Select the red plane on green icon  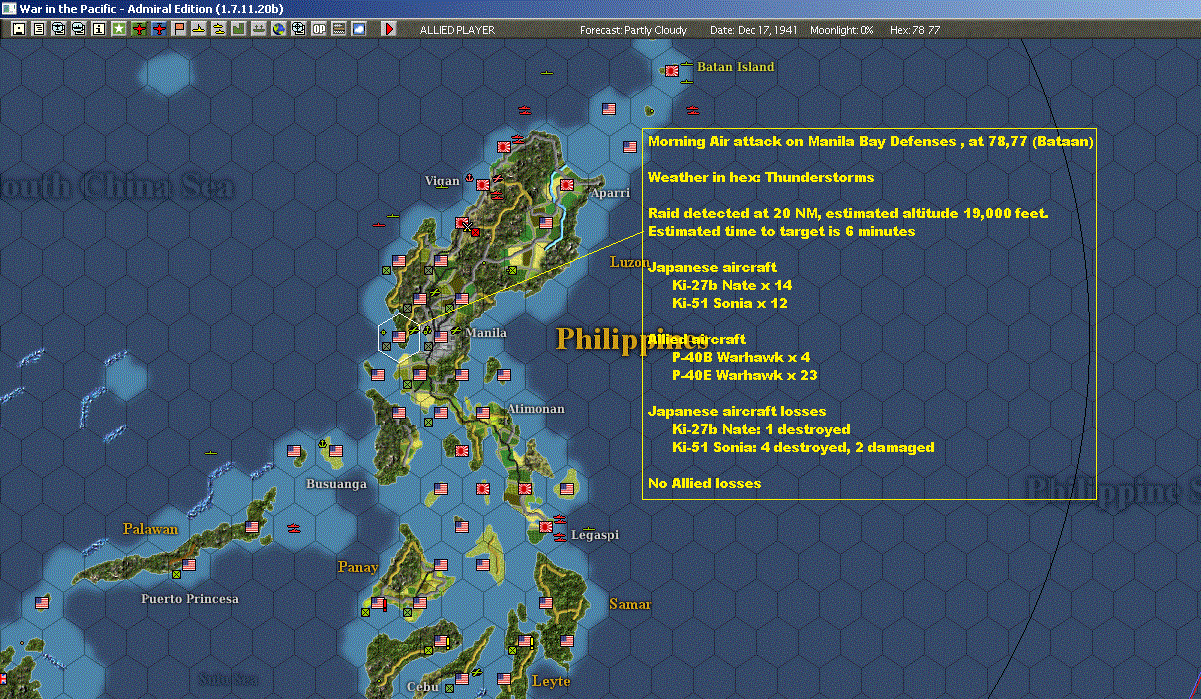[139, 29]
